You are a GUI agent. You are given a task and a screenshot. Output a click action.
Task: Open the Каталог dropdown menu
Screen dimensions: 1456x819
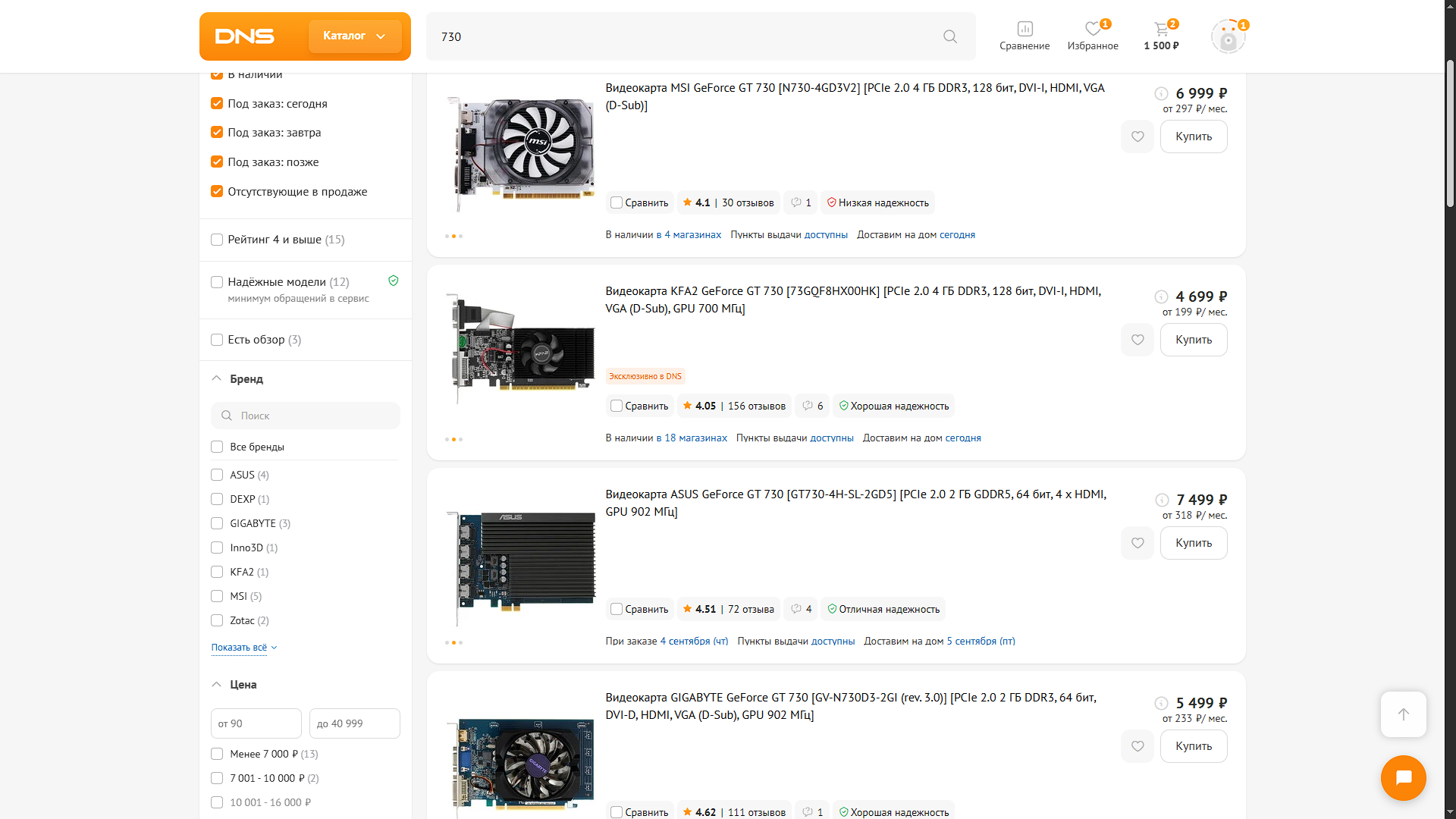click(355, 36)
